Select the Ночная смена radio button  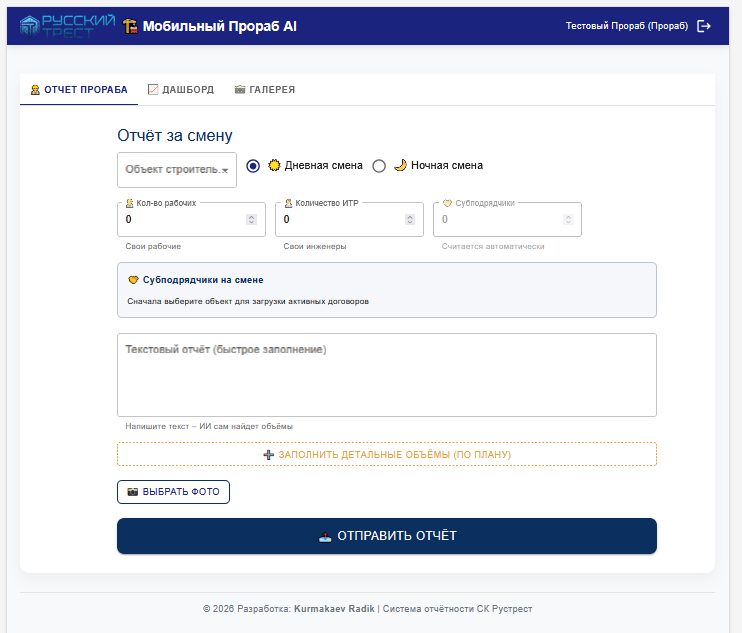379,166
